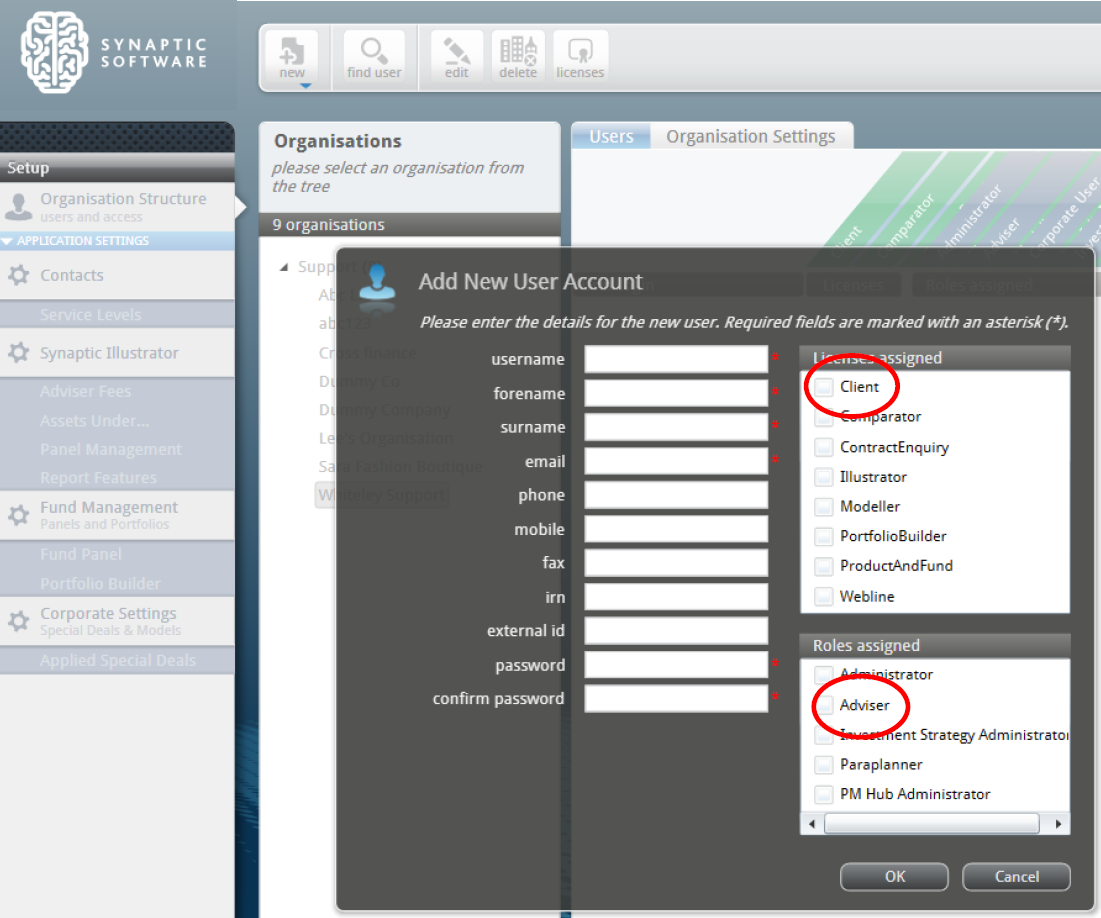The height and width of the screenshot is (918, 1101).
Task: Assign the Adviser role checkbox
Action: (x=824, y=704)
